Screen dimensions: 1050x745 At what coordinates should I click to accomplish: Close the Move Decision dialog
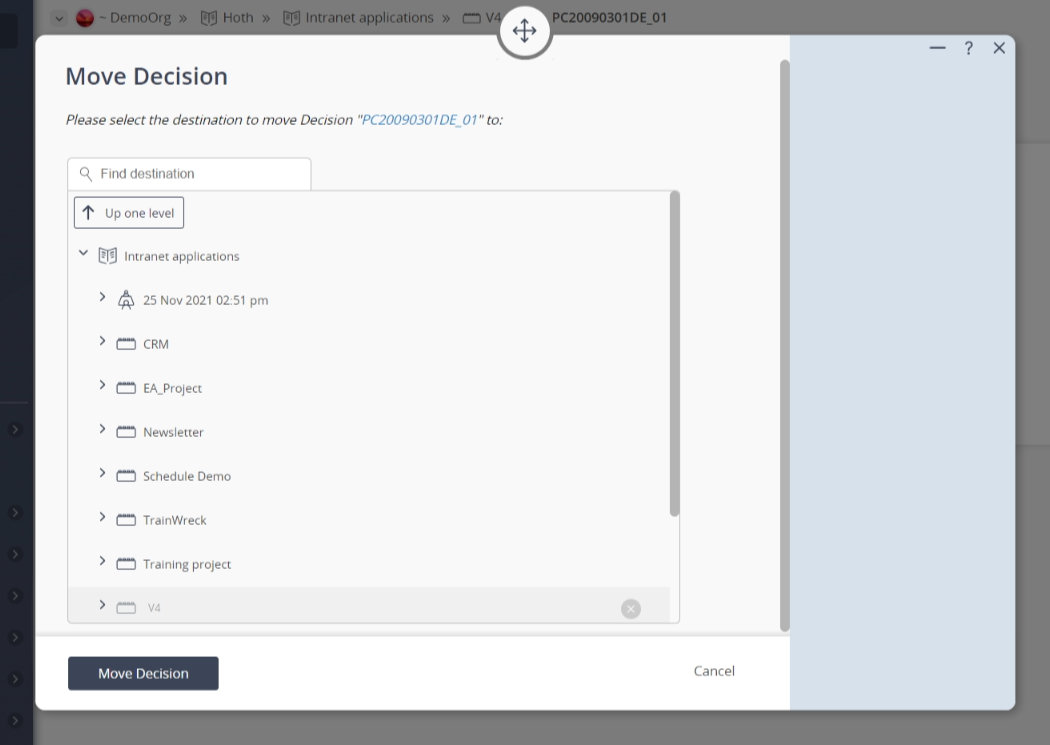(999, 48)
